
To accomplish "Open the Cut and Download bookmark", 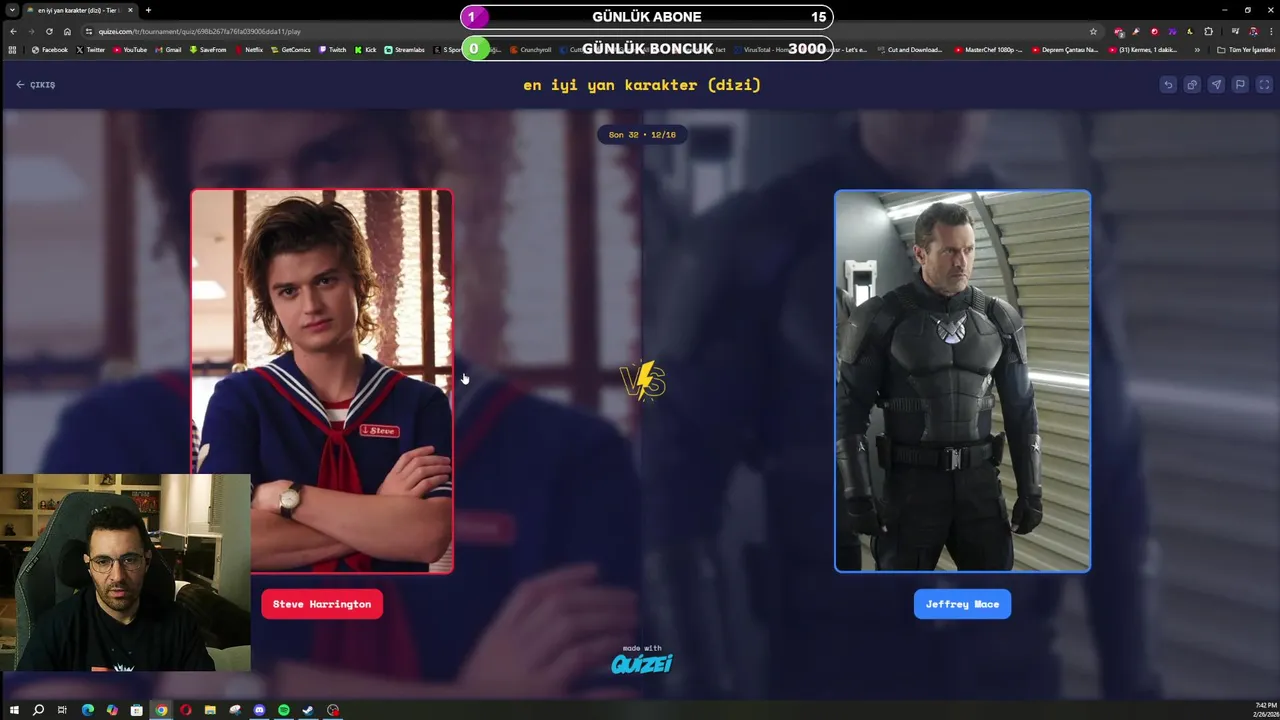I will pyautogui.click(x=911, y=49).
